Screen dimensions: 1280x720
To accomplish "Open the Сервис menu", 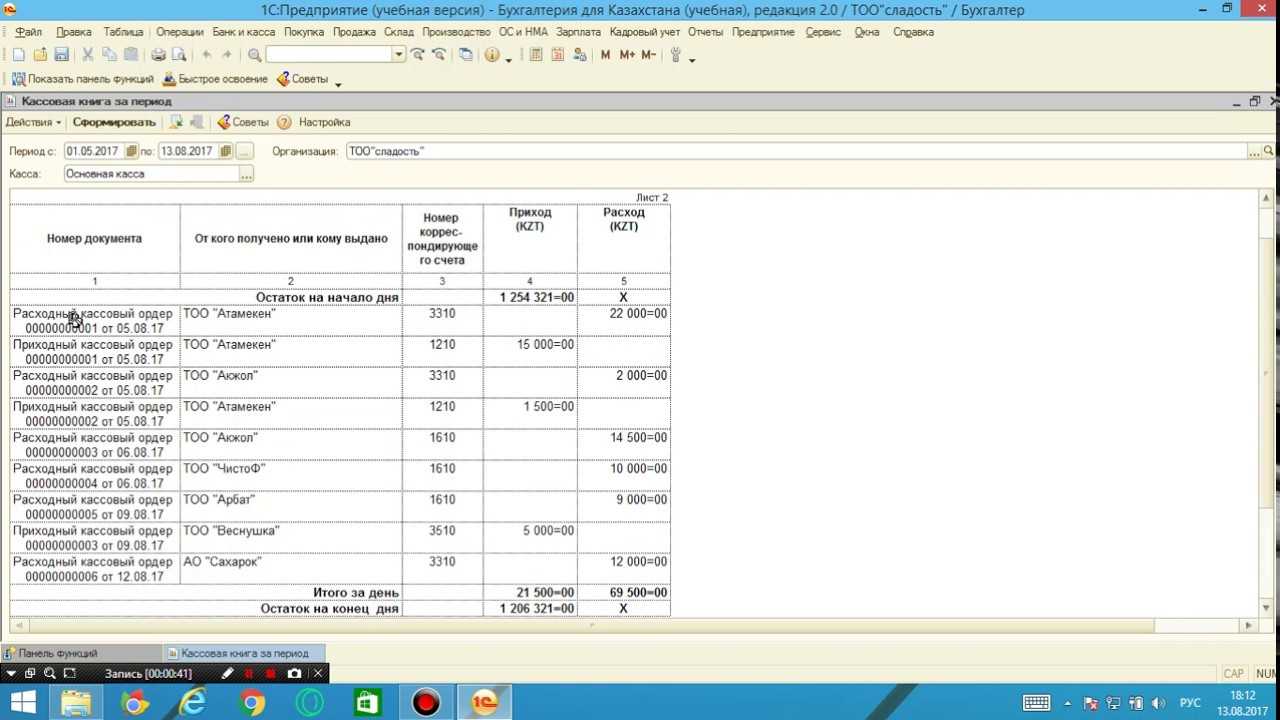I will 823,32.
